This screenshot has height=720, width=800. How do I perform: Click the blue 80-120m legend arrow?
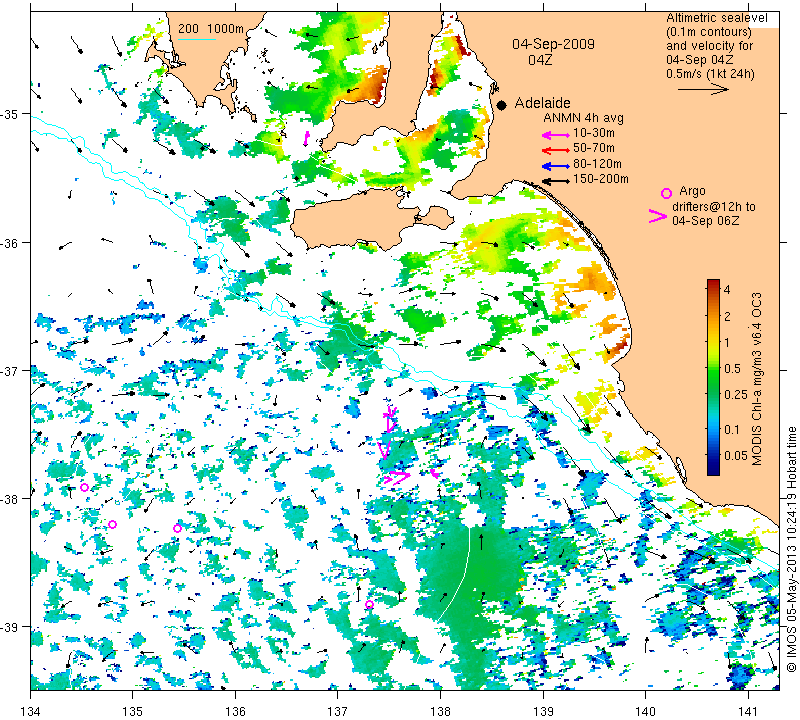pyautogui.click(x=555, y=166)
